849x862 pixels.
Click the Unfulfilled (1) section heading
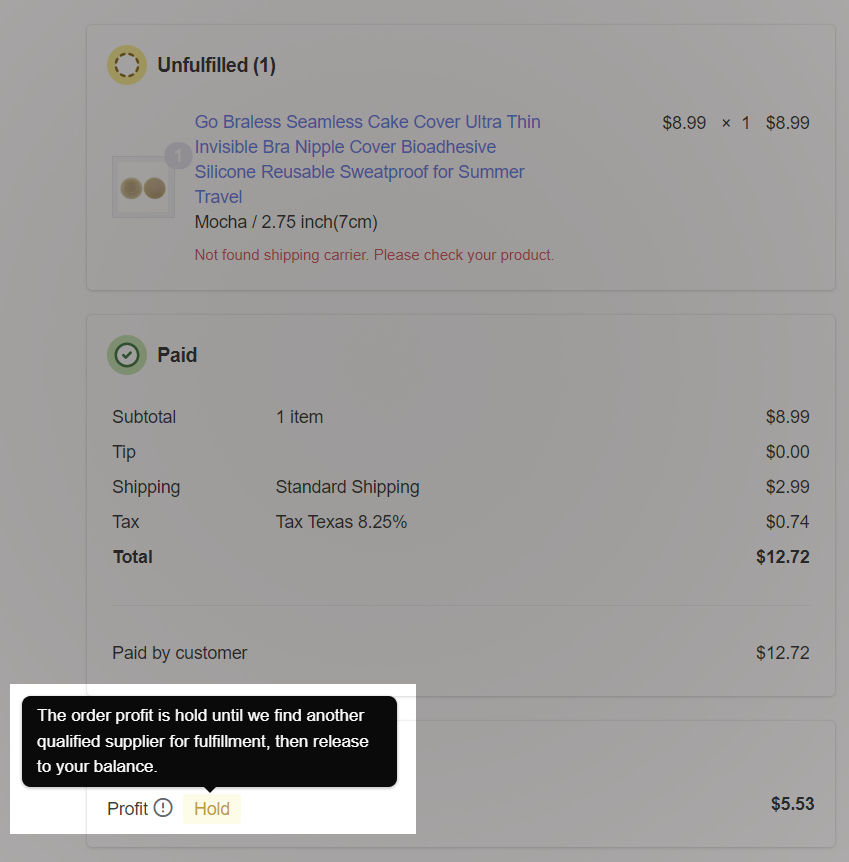pyautogui.click(x=216, y=65)
